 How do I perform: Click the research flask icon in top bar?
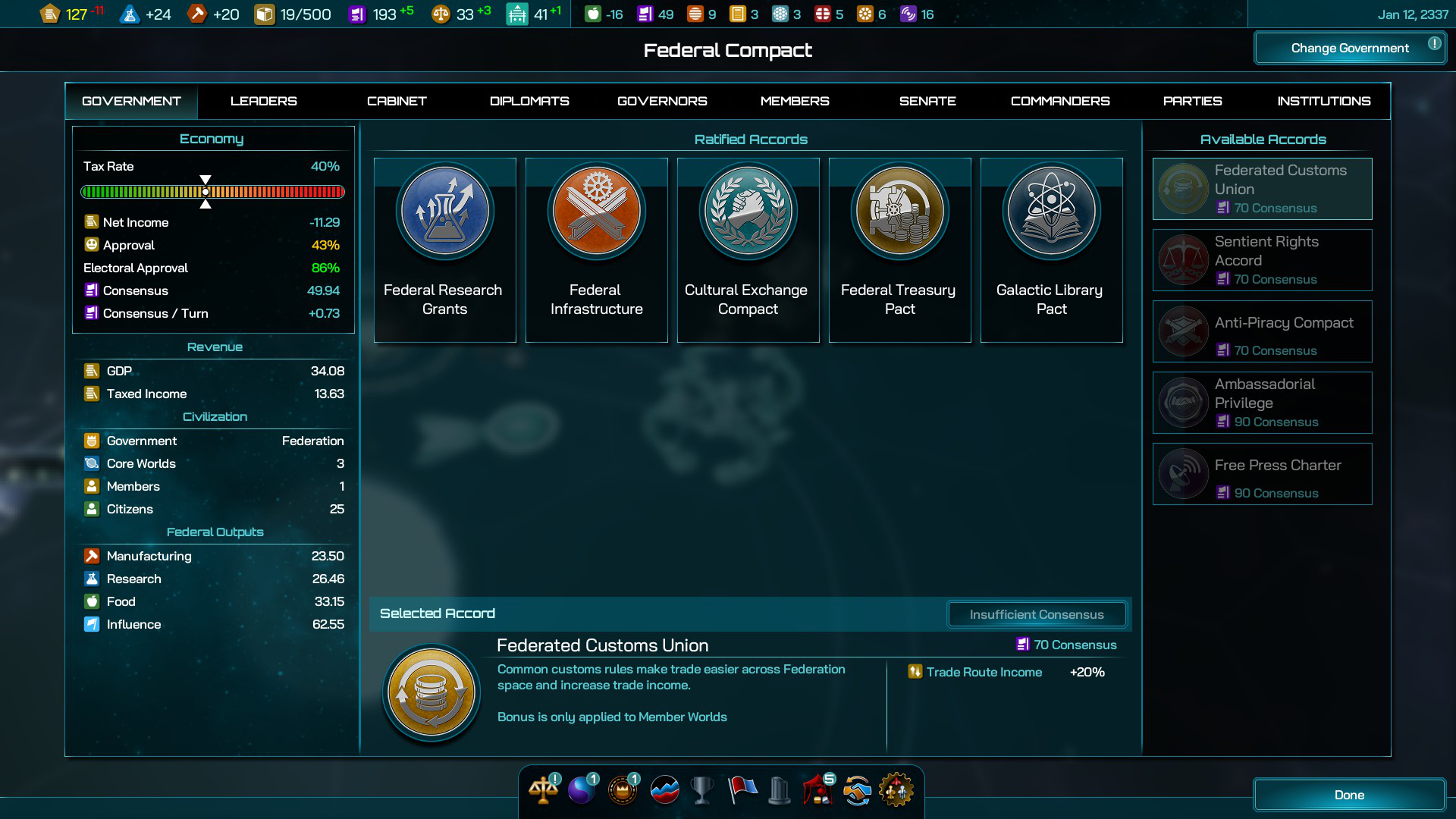(130, 14)
